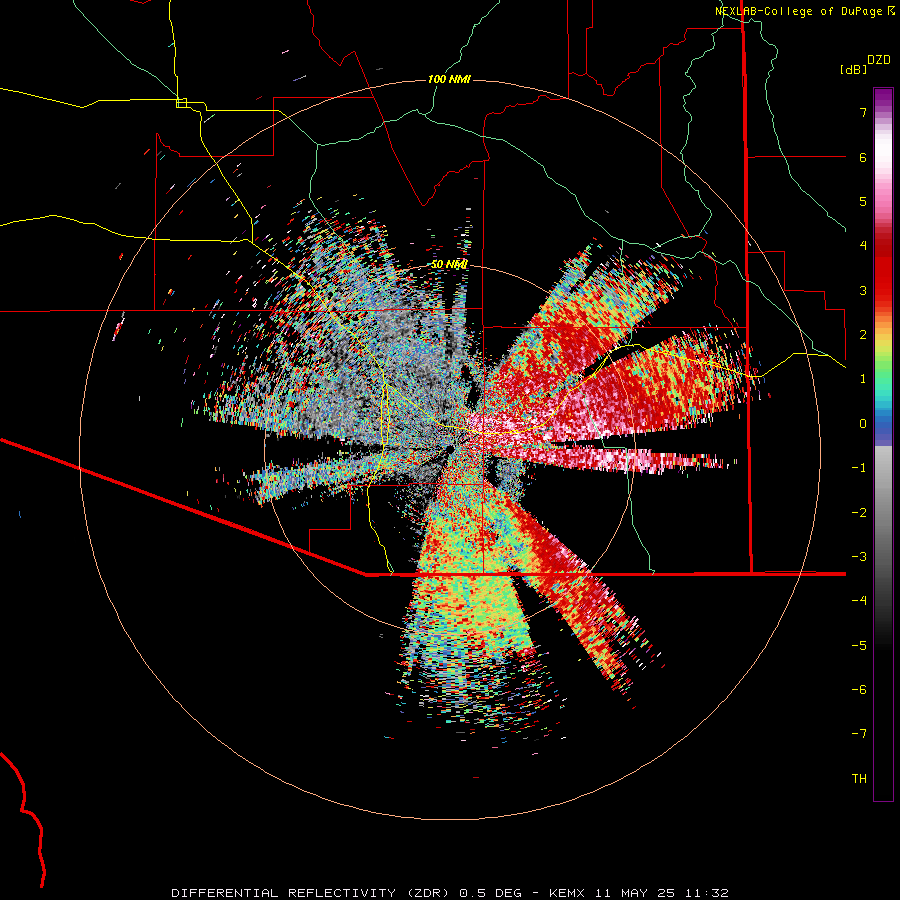This screenshot has height=900, width=900.
Task: Click the -5 value on color scale
Action: coord(859,646)
